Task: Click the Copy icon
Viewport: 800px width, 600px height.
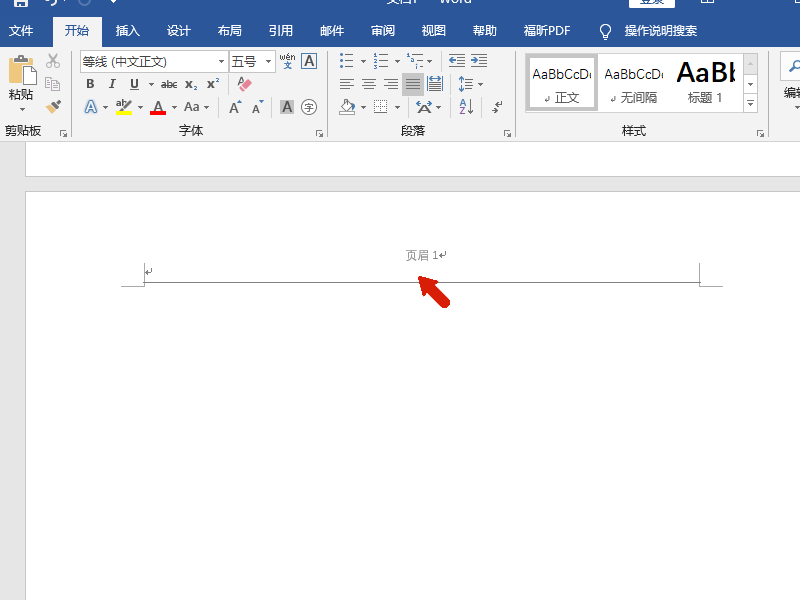Action: 53,84
